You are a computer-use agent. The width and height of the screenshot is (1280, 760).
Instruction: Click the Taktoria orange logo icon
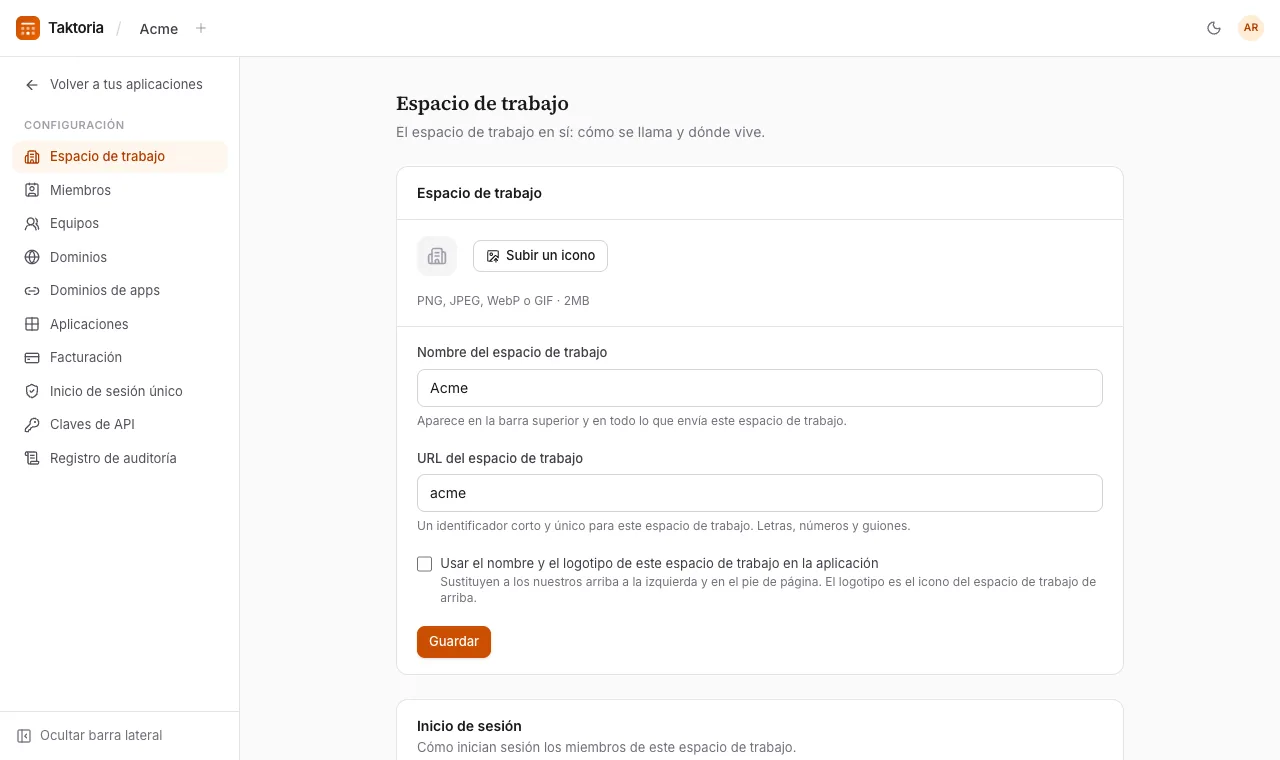coord(28,28)
